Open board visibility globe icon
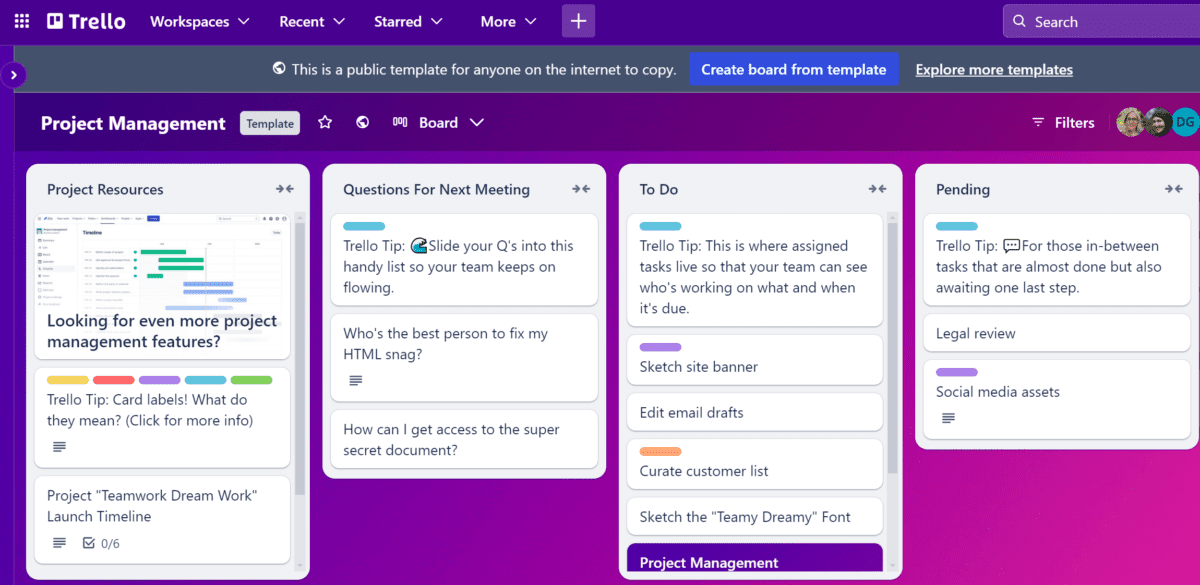 (x=363, y=122)
